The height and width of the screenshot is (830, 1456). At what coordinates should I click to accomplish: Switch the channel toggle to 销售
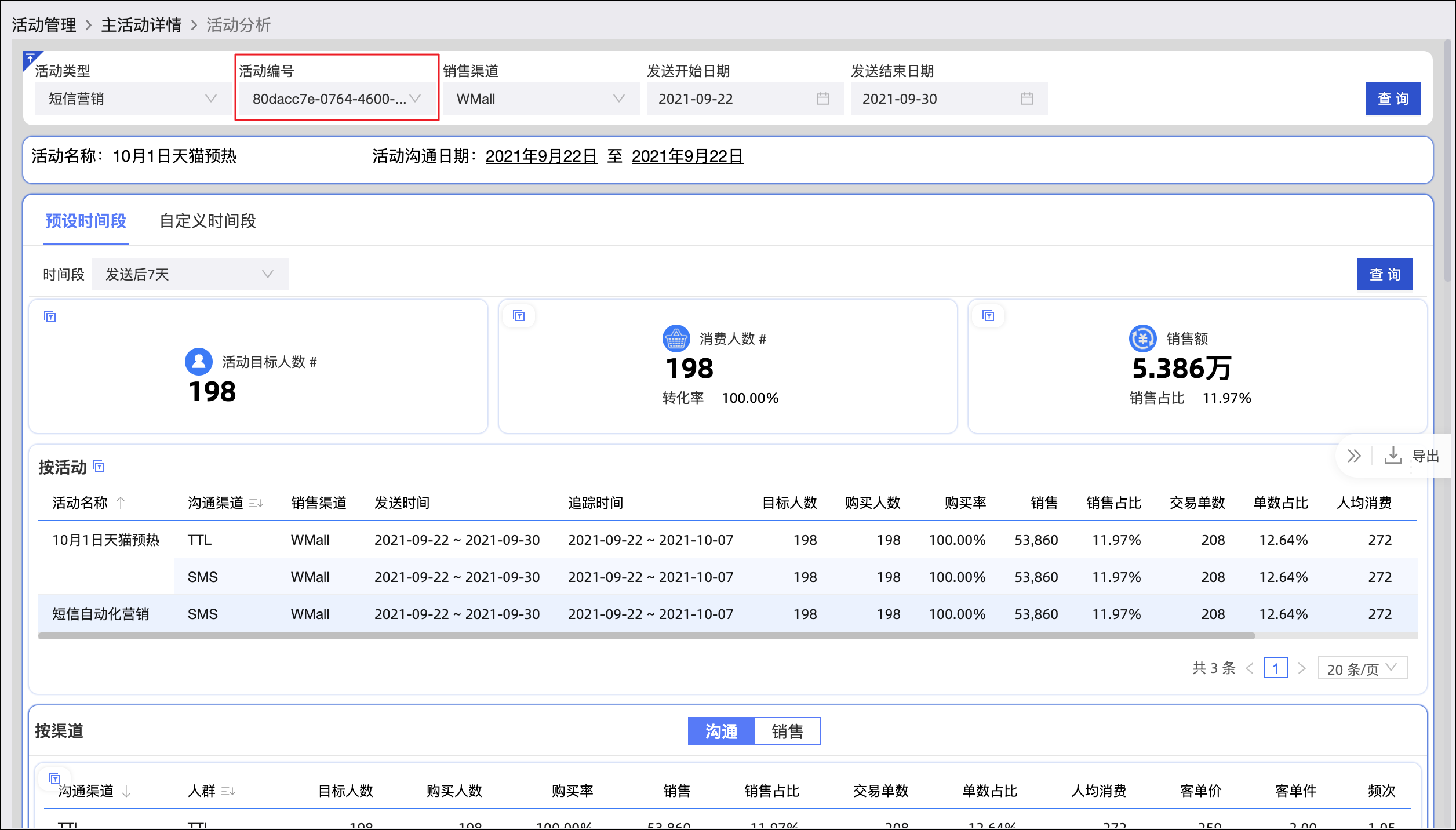tap(787, 731)
